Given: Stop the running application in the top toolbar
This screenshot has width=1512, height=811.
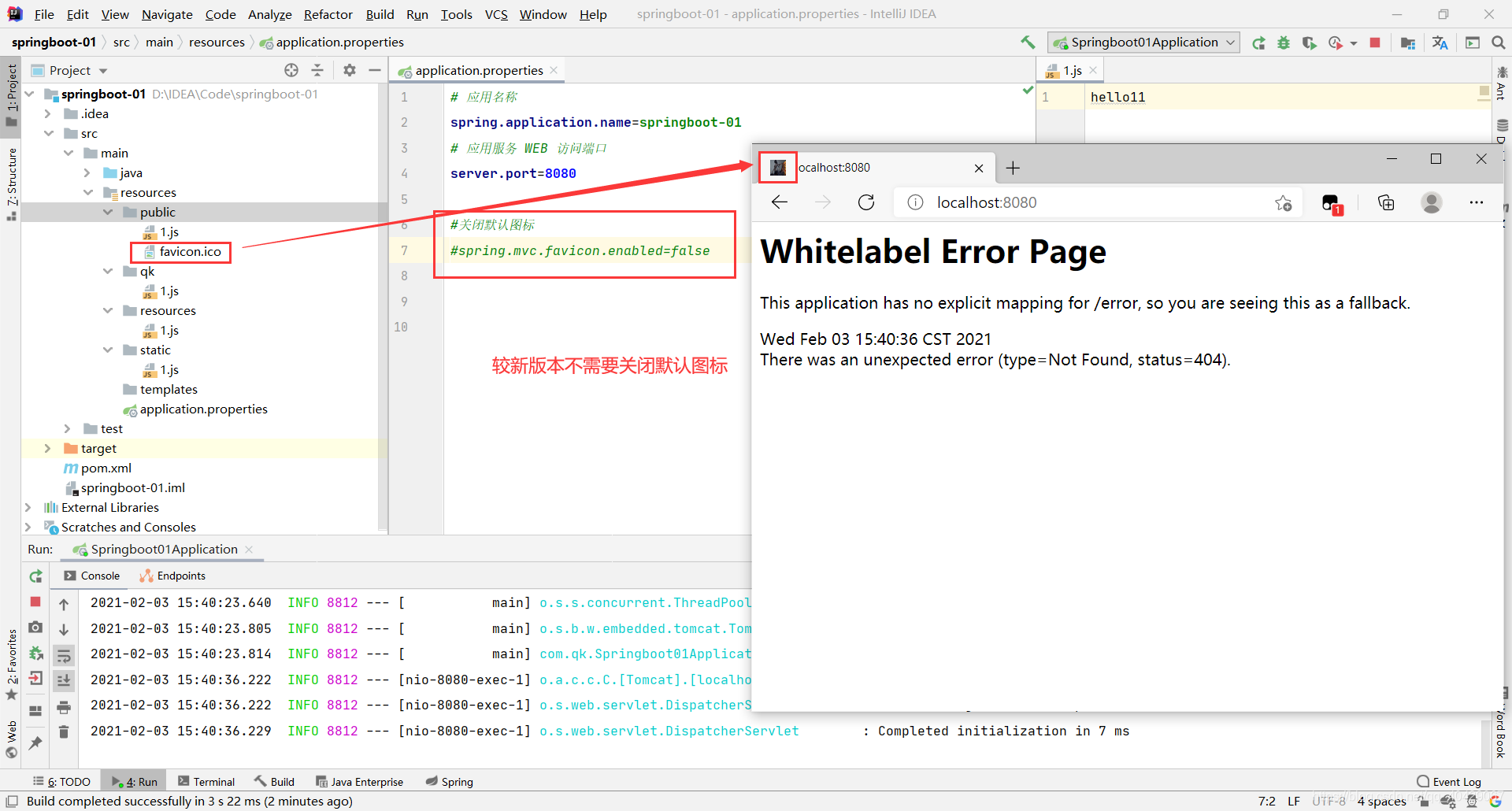Looking at the screenshot, I should tap(1375, 43).
